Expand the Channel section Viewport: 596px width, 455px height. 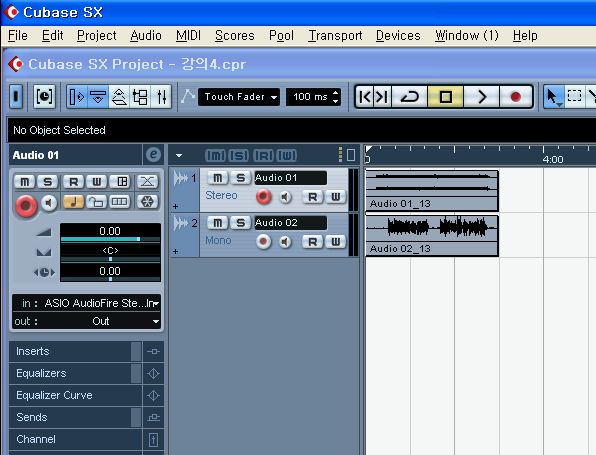(x=75, y=439)
